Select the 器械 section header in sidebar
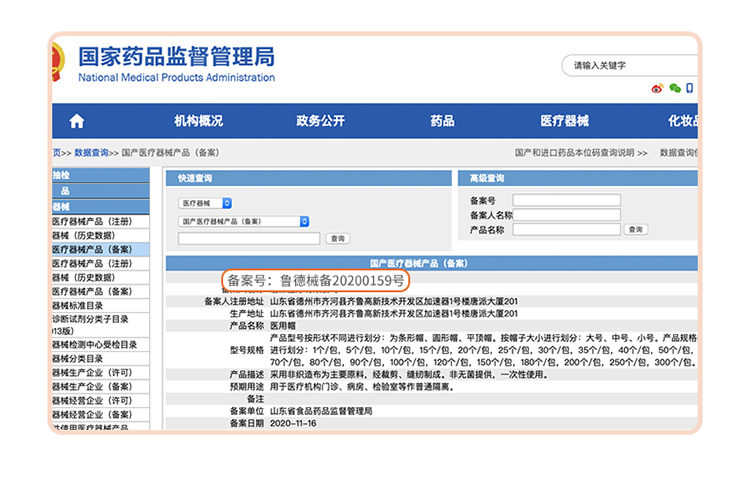The image size is (750, 480). tap(100, 207)
